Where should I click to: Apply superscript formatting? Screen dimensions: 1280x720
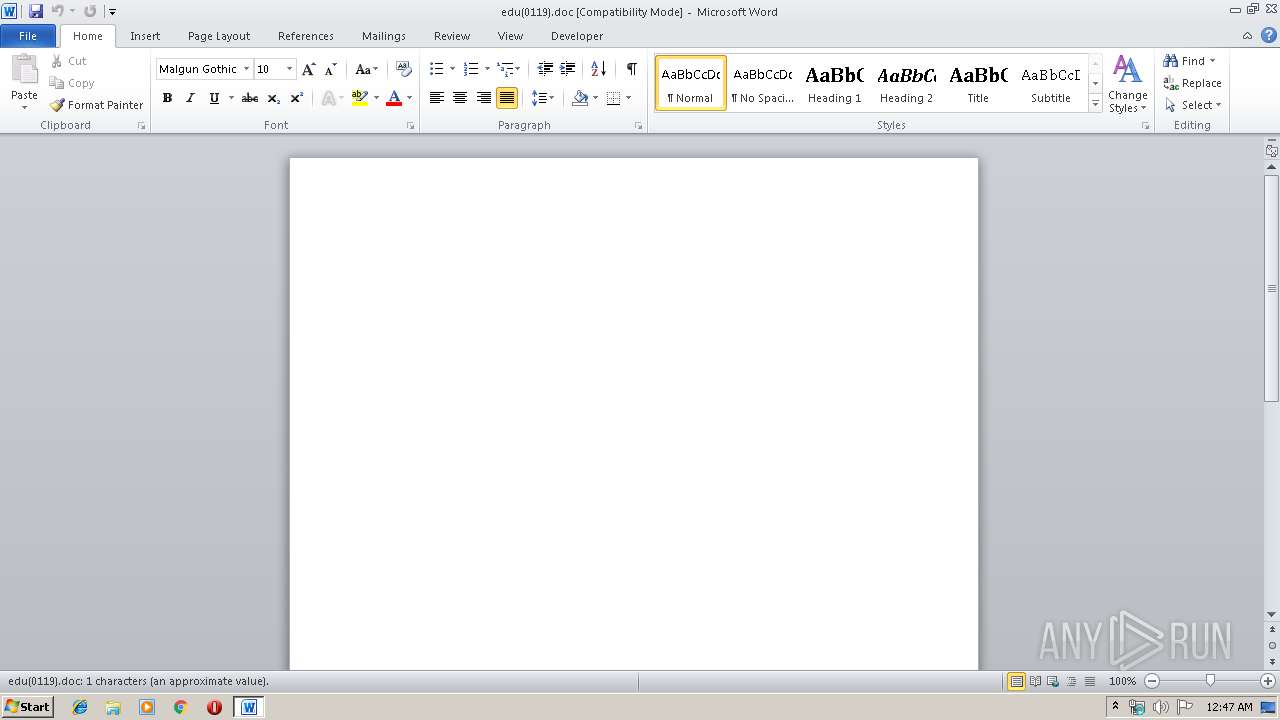[x=296, y=98]
